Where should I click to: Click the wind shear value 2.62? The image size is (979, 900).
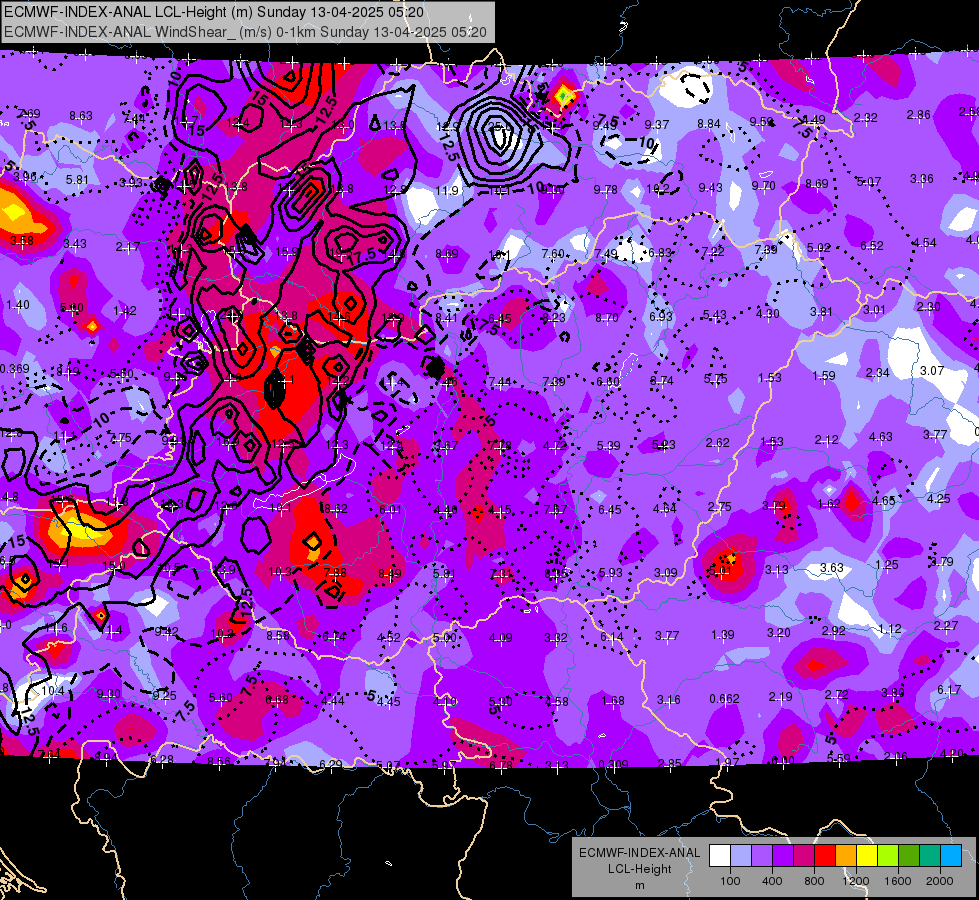pyautogui.click(x=718, y=442)
